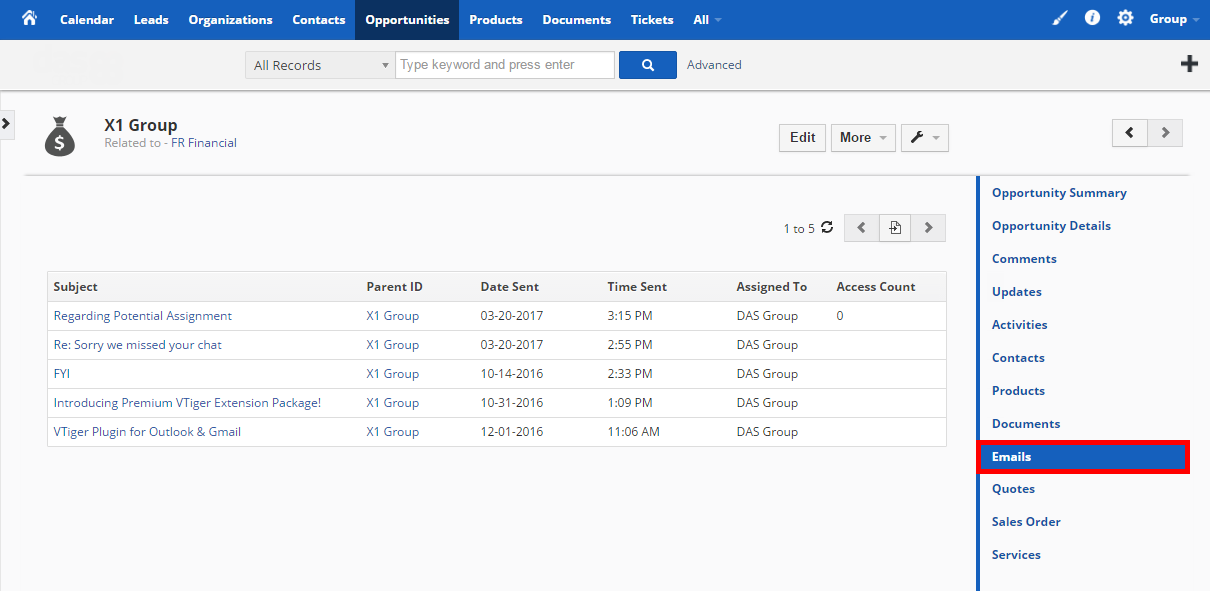Open the wrench tools dropdown
Screen dimensions: 1210x591
925,138
